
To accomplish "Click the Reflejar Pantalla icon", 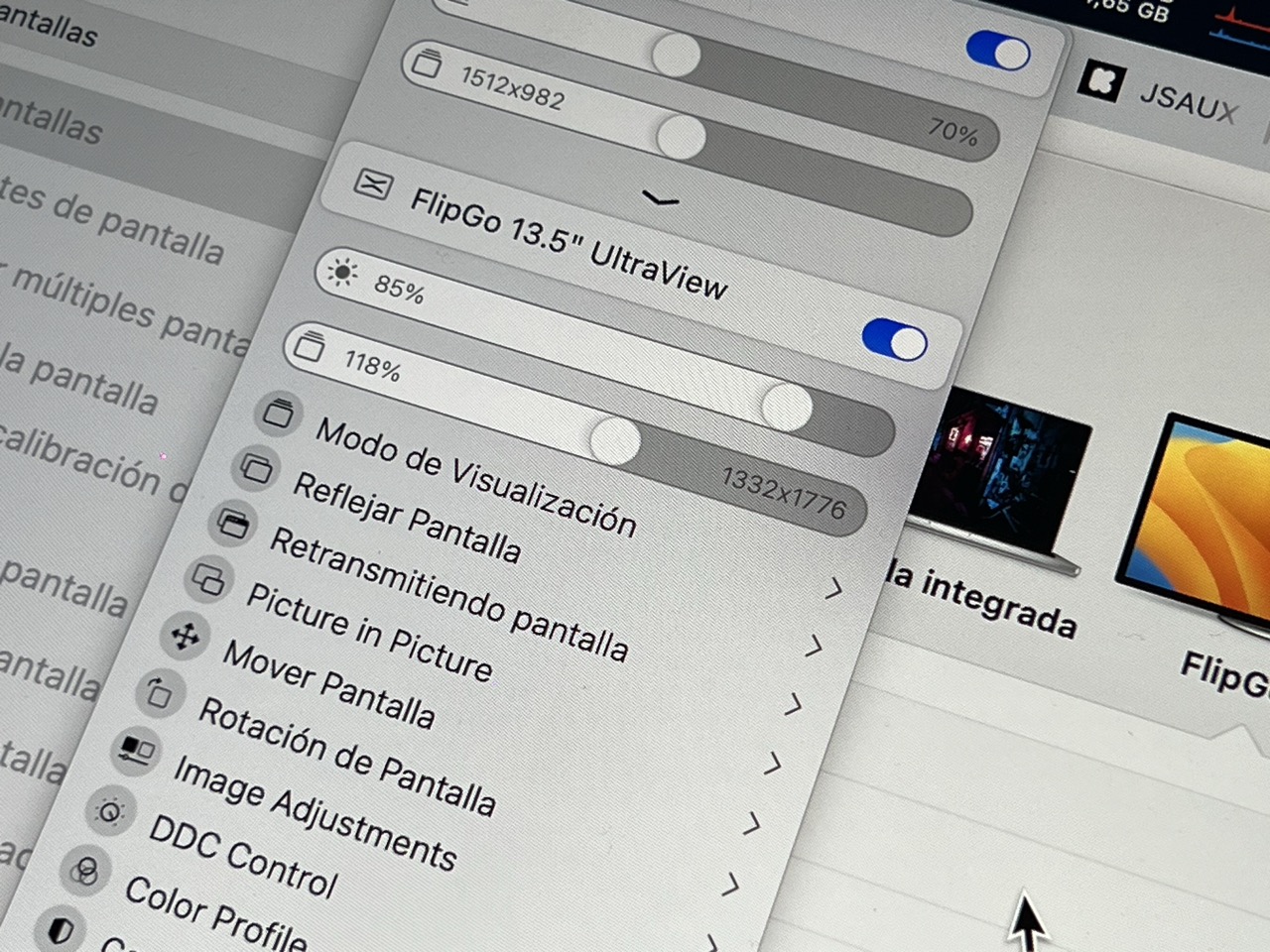I will 257,467.
